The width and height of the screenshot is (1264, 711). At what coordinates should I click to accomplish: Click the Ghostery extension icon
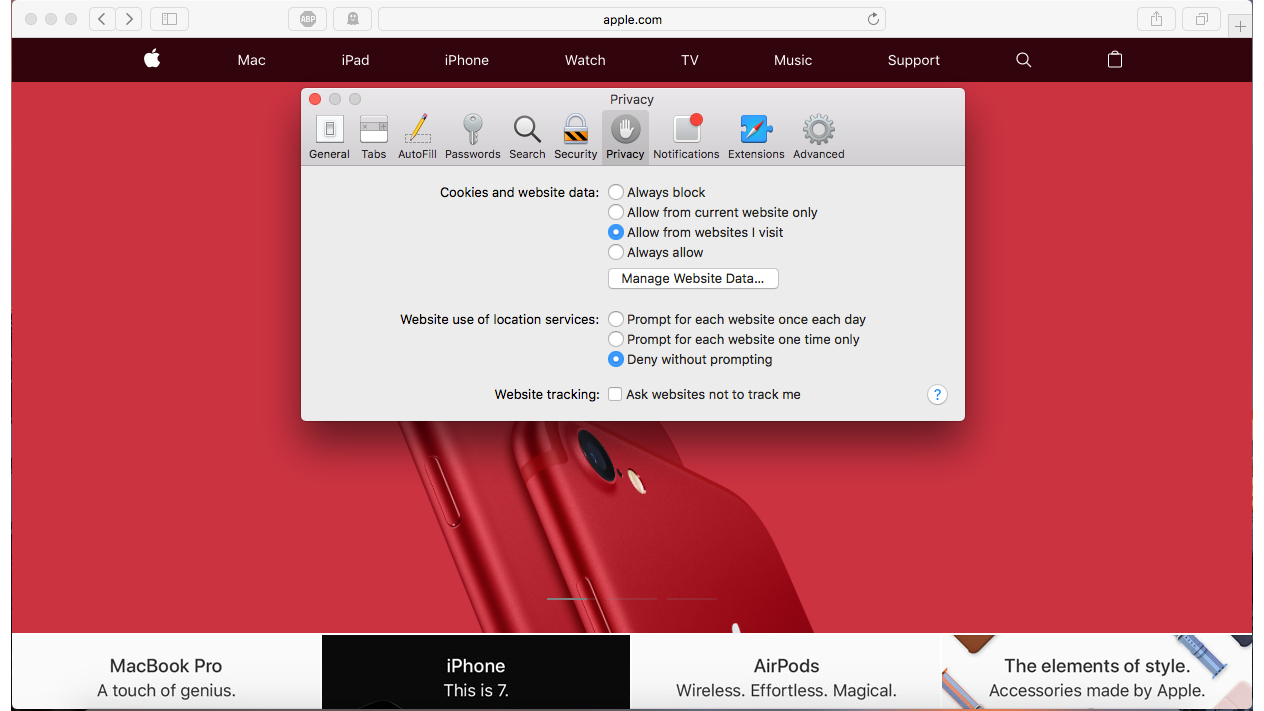[x=353, y=19]
